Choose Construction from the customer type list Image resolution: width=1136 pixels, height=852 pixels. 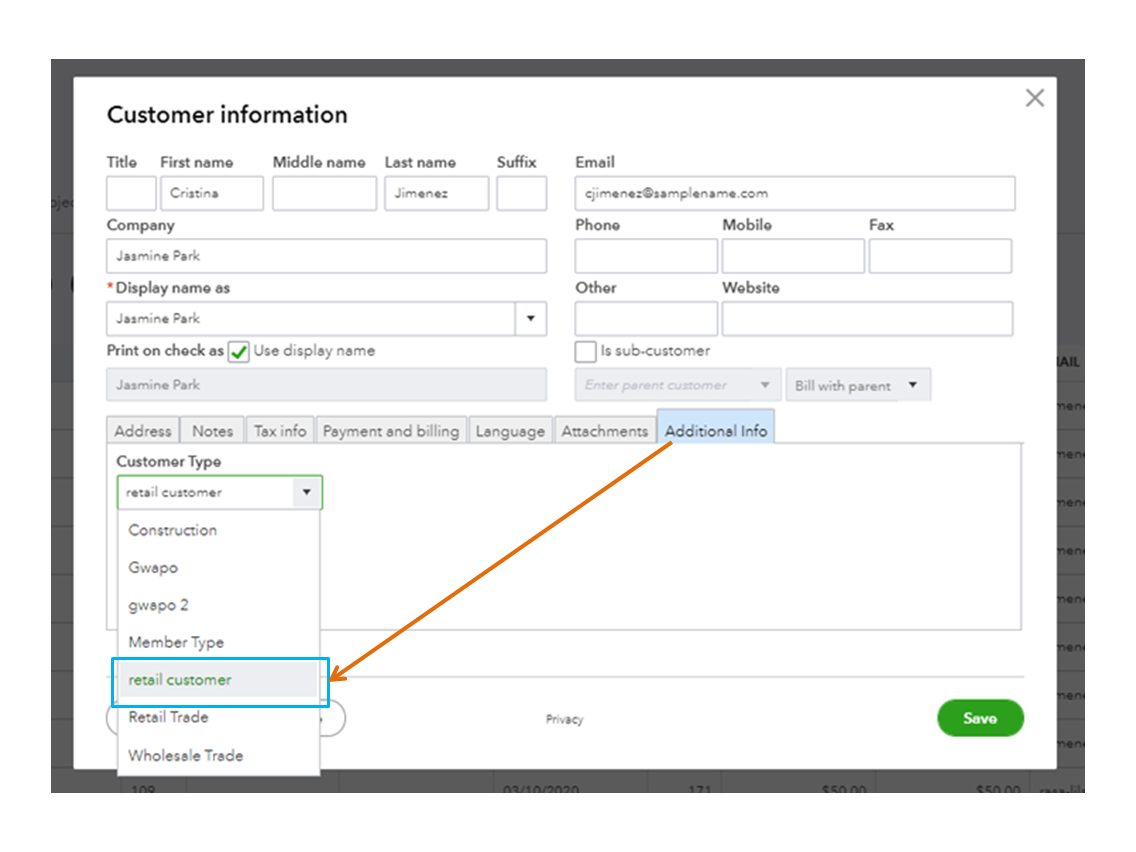173,530
